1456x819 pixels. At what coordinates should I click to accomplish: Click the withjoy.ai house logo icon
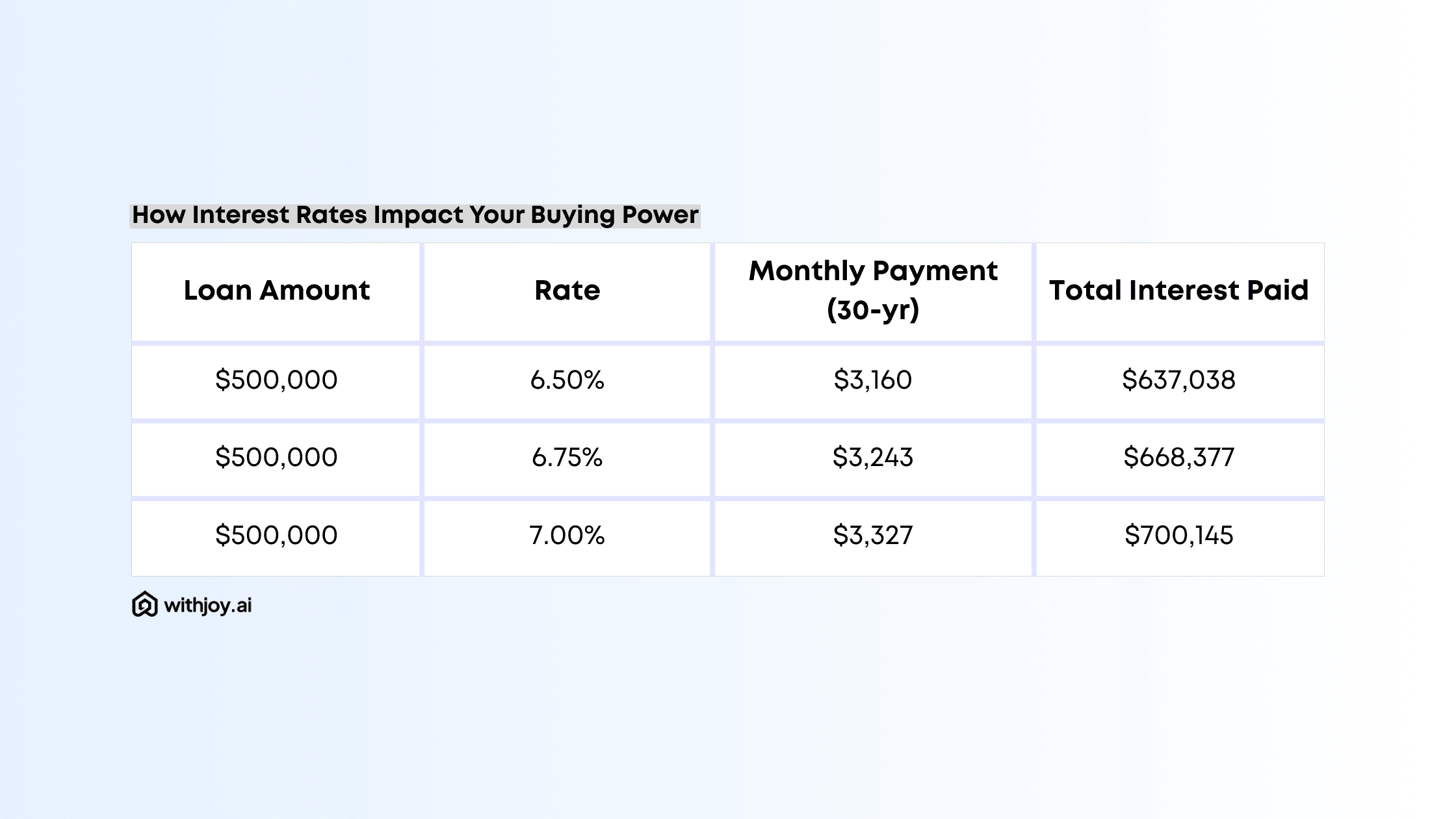point(144,604)
